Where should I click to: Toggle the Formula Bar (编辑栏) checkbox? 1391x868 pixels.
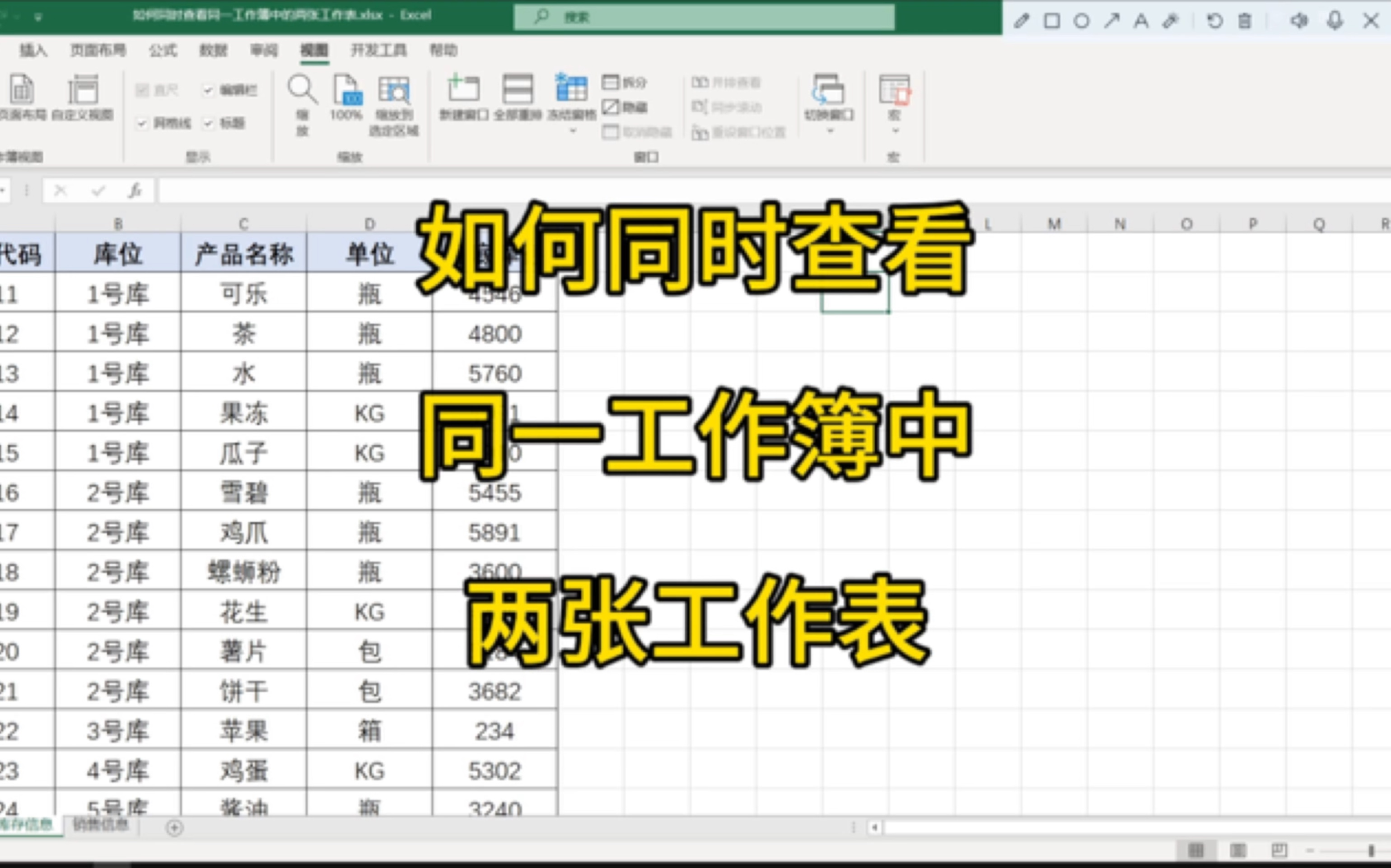click(209, 90)
